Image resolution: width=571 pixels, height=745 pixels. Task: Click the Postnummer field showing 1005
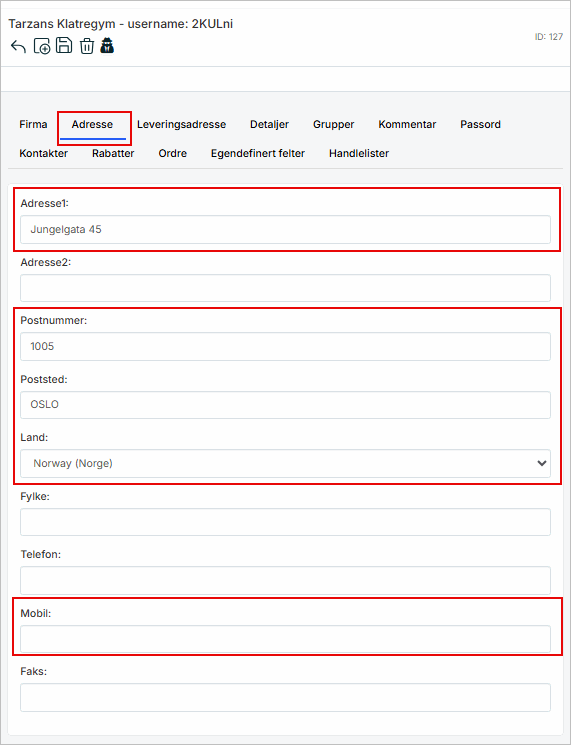pyautogui.click(x=286, y=346)
